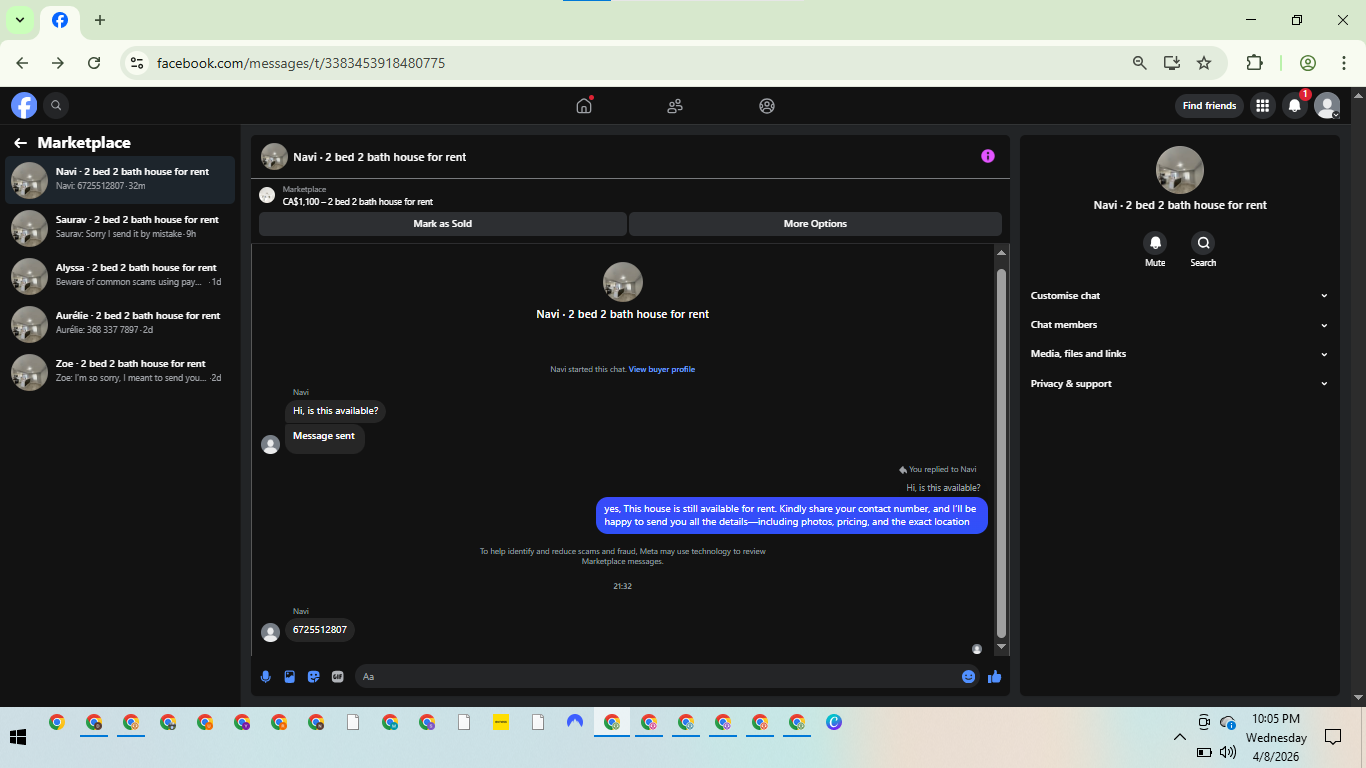Click the More Options button
The image size is (1366, 768).
(x=815, y=224)
